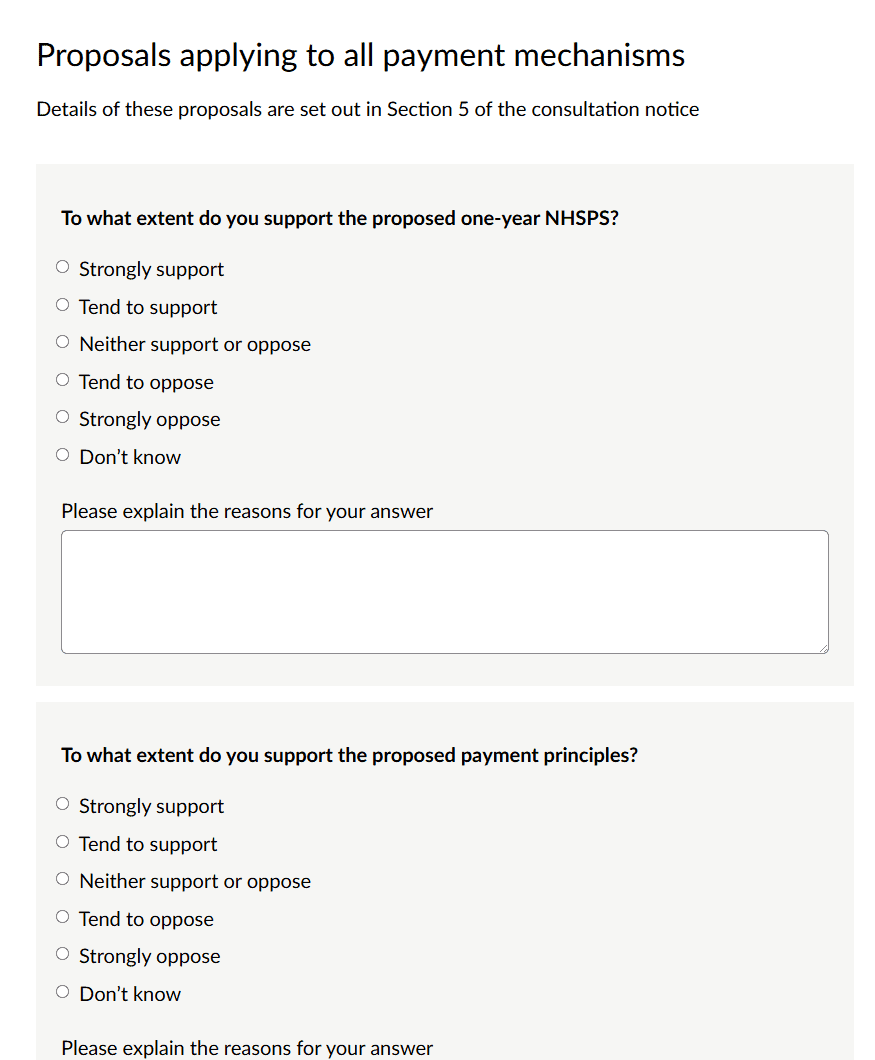Click the proposed payment principles question text
The image size is (875, 1060).
[x=349, y=755]
